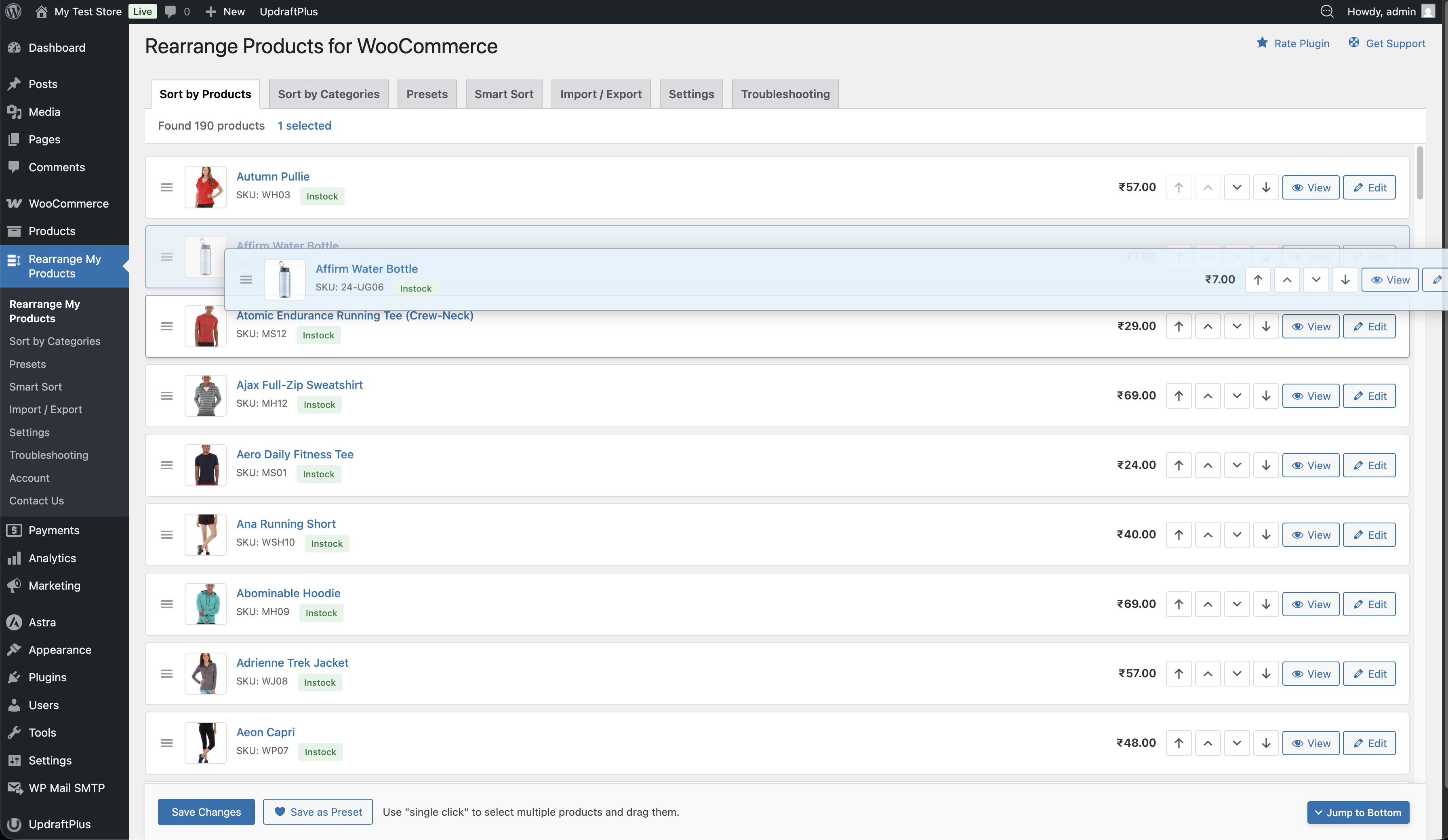Open Account in the sidebar submenu

(29, 478)
